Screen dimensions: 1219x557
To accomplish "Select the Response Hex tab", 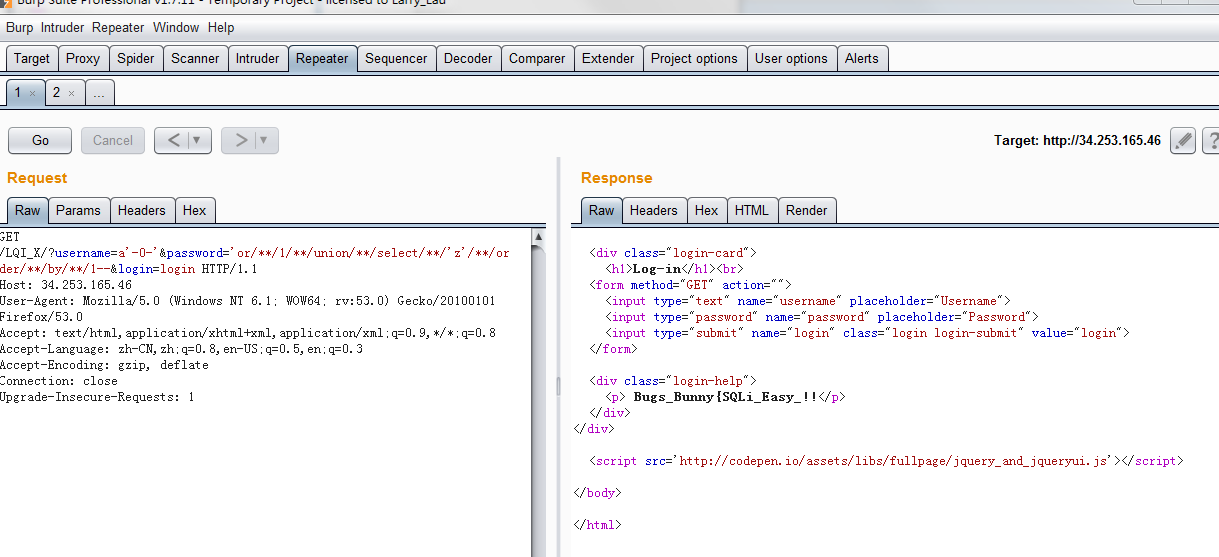I will pyautogui.click(x=707, y=210).
